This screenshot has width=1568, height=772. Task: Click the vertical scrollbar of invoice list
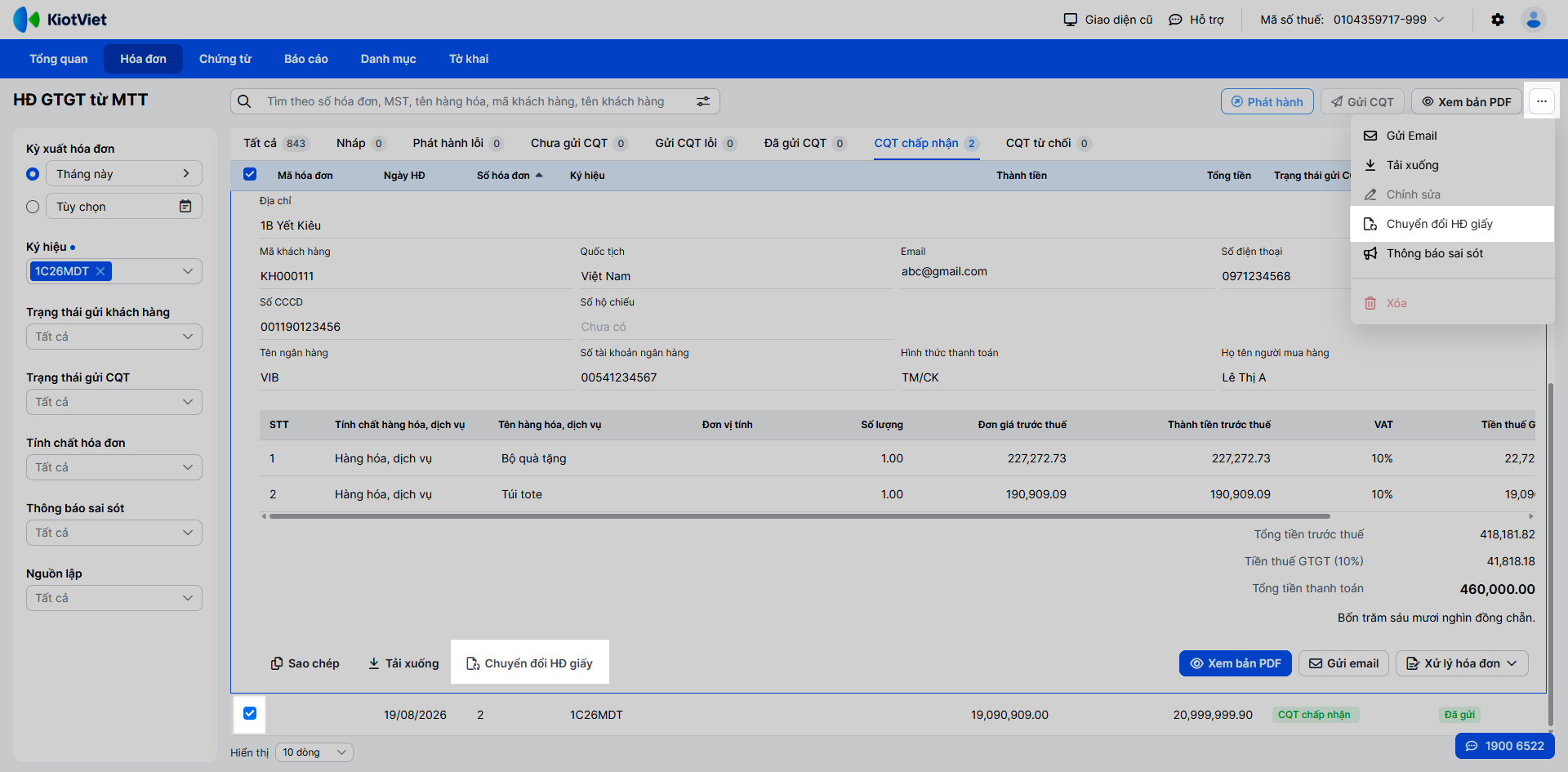point(1550,554)
